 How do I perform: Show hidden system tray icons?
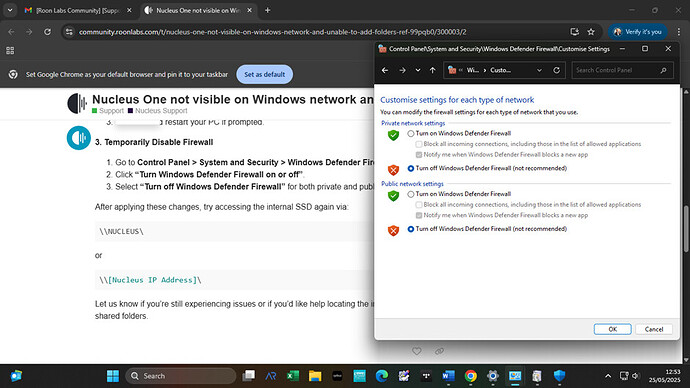[608, 376]
